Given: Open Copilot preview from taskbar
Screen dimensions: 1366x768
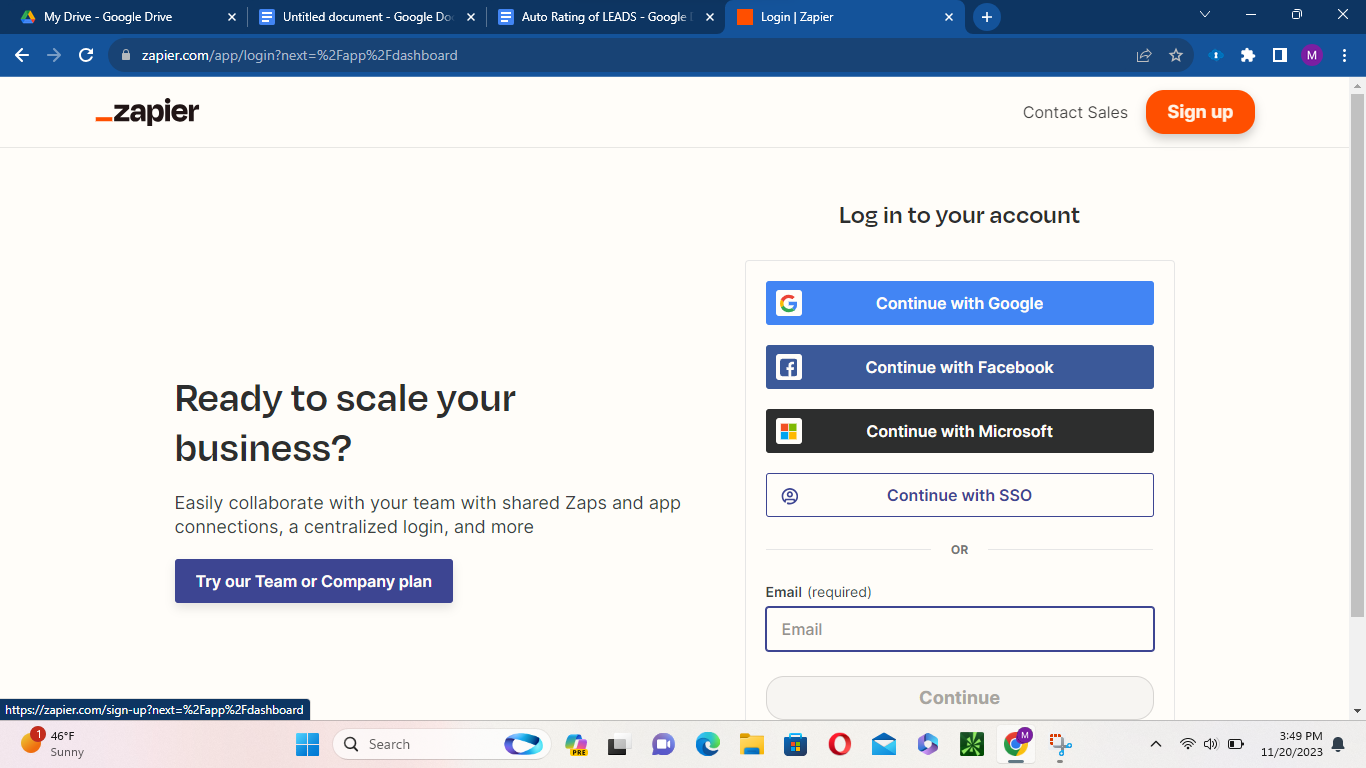Looking at the screenshot, I should pos(576,744).
